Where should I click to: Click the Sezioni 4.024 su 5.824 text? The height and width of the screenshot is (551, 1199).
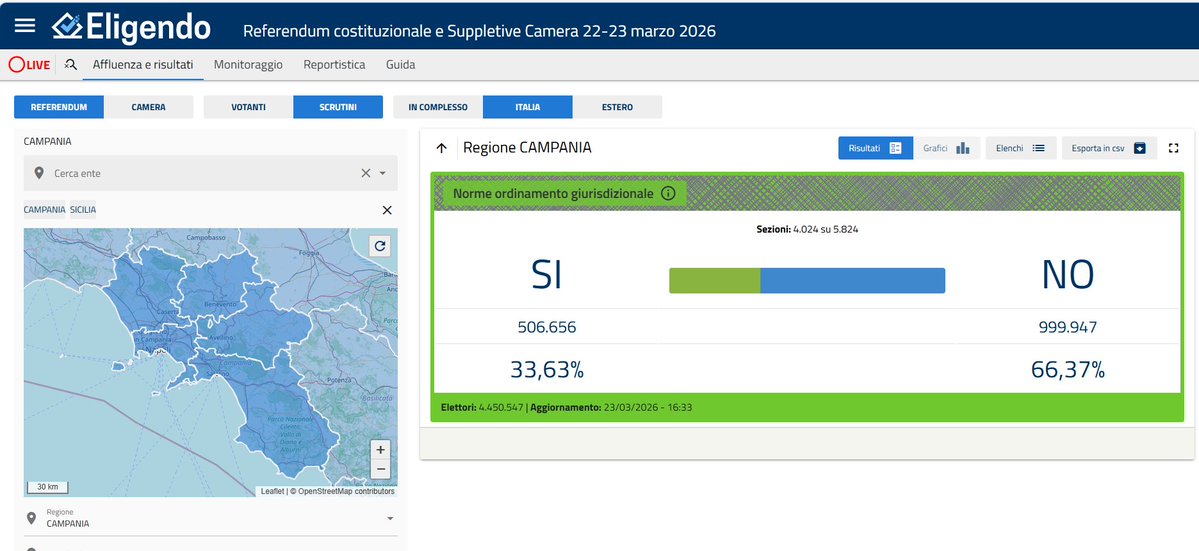click(x=807, y=229)
